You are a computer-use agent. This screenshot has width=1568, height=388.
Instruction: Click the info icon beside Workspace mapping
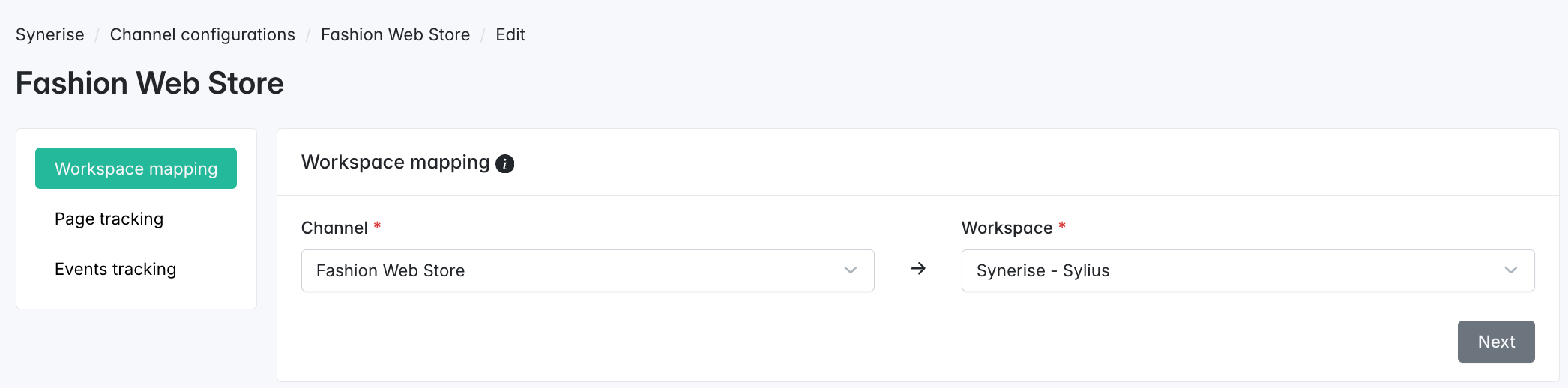(x=505, y=163)
